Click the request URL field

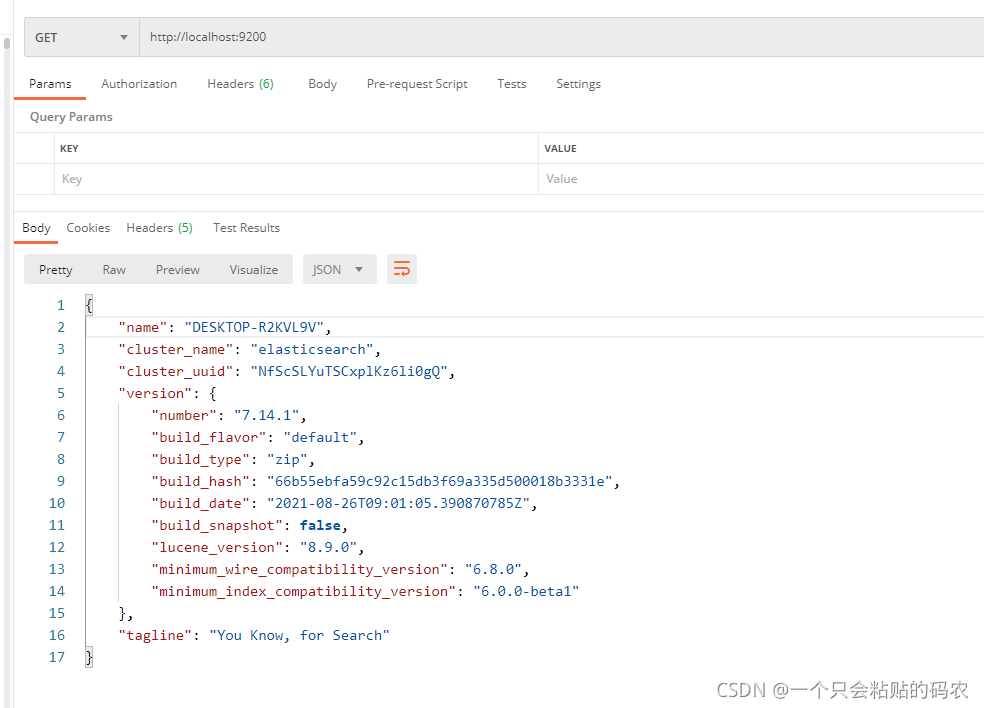point(561,38)
